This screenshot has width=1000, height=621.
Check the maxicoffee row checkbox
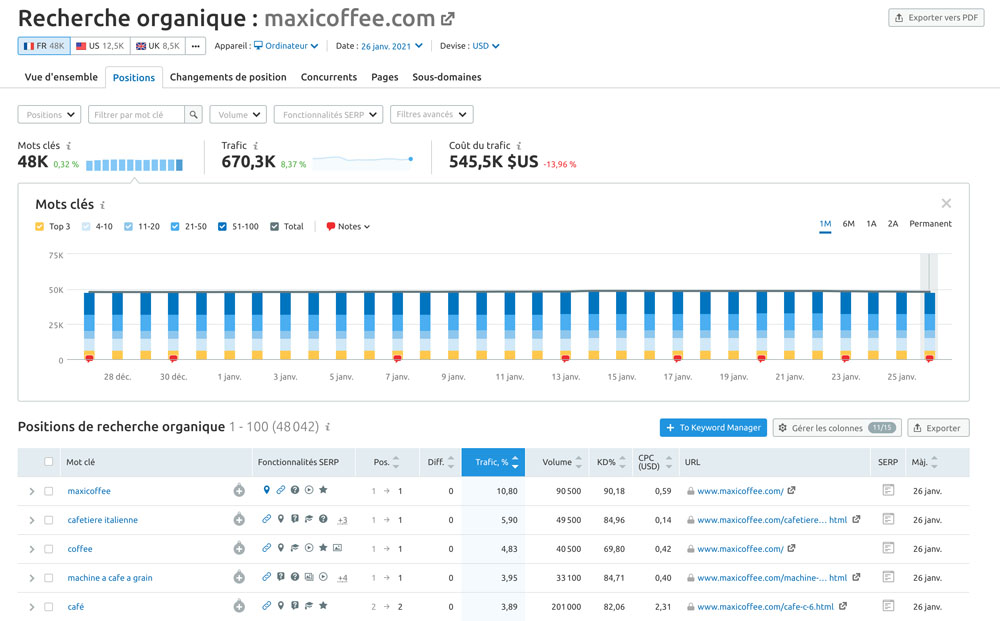[48, 491]
